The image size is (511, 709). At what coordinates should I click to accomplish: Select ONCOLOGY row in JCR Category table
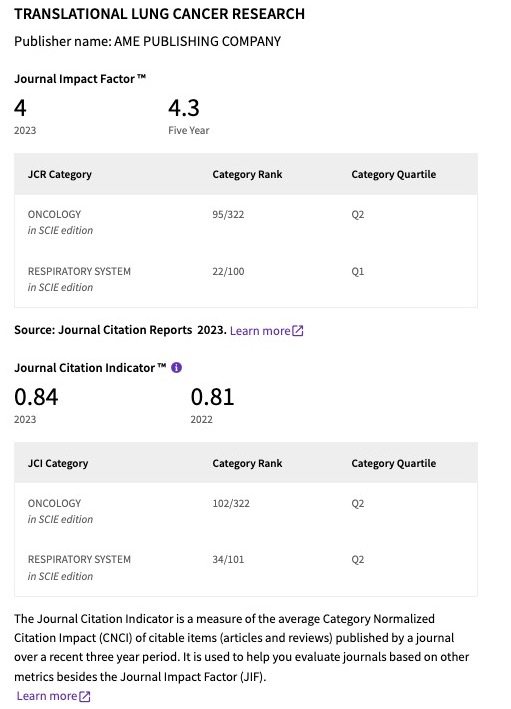tap(246, 222)
